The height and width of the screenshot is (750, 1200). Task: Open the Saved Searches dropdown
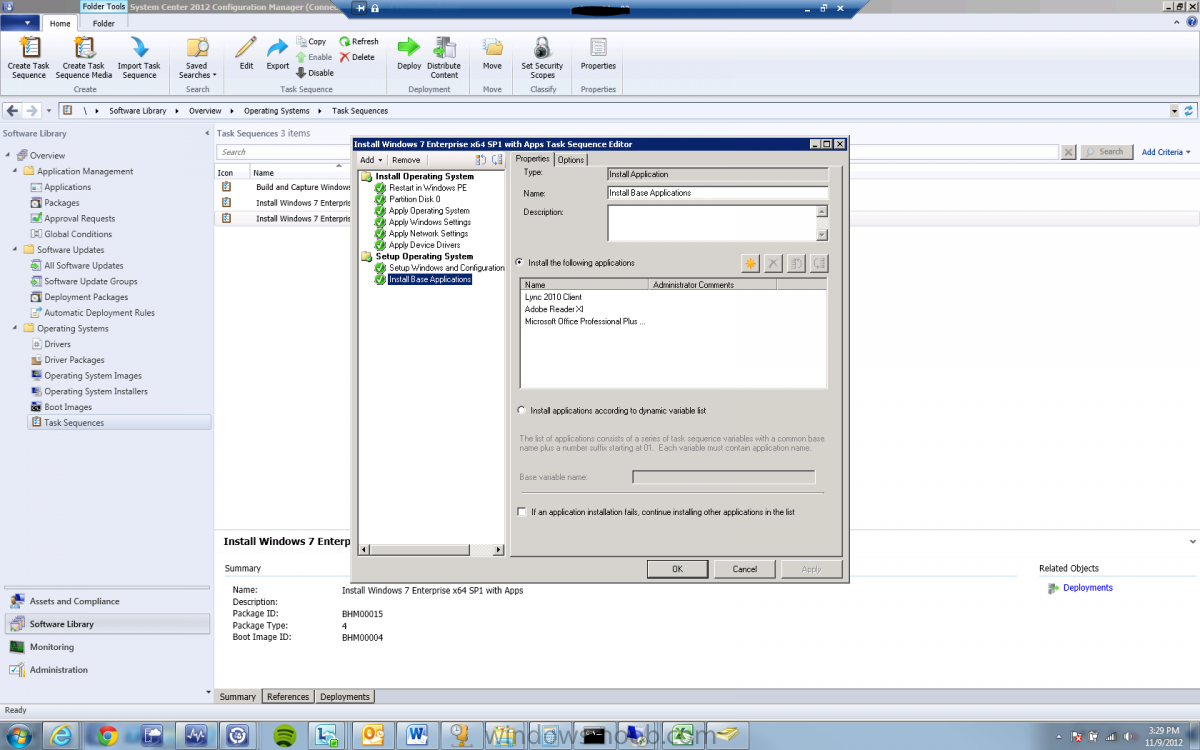[x=198, y=58]
